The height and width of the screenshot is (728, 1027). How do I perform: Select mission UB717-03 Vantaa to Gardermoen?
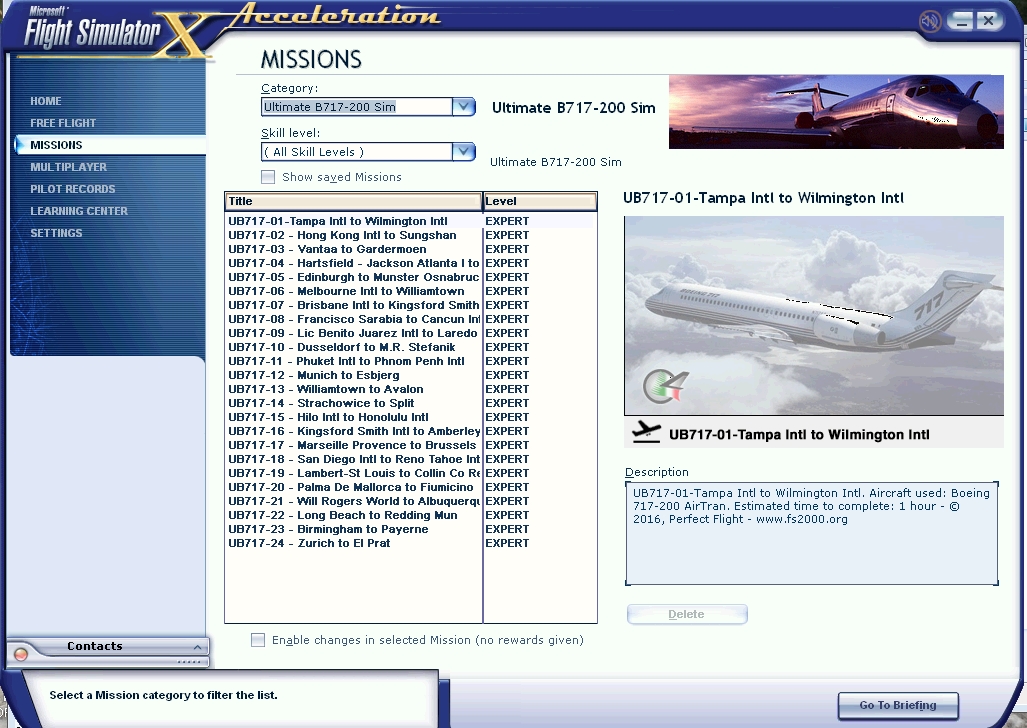410,249
